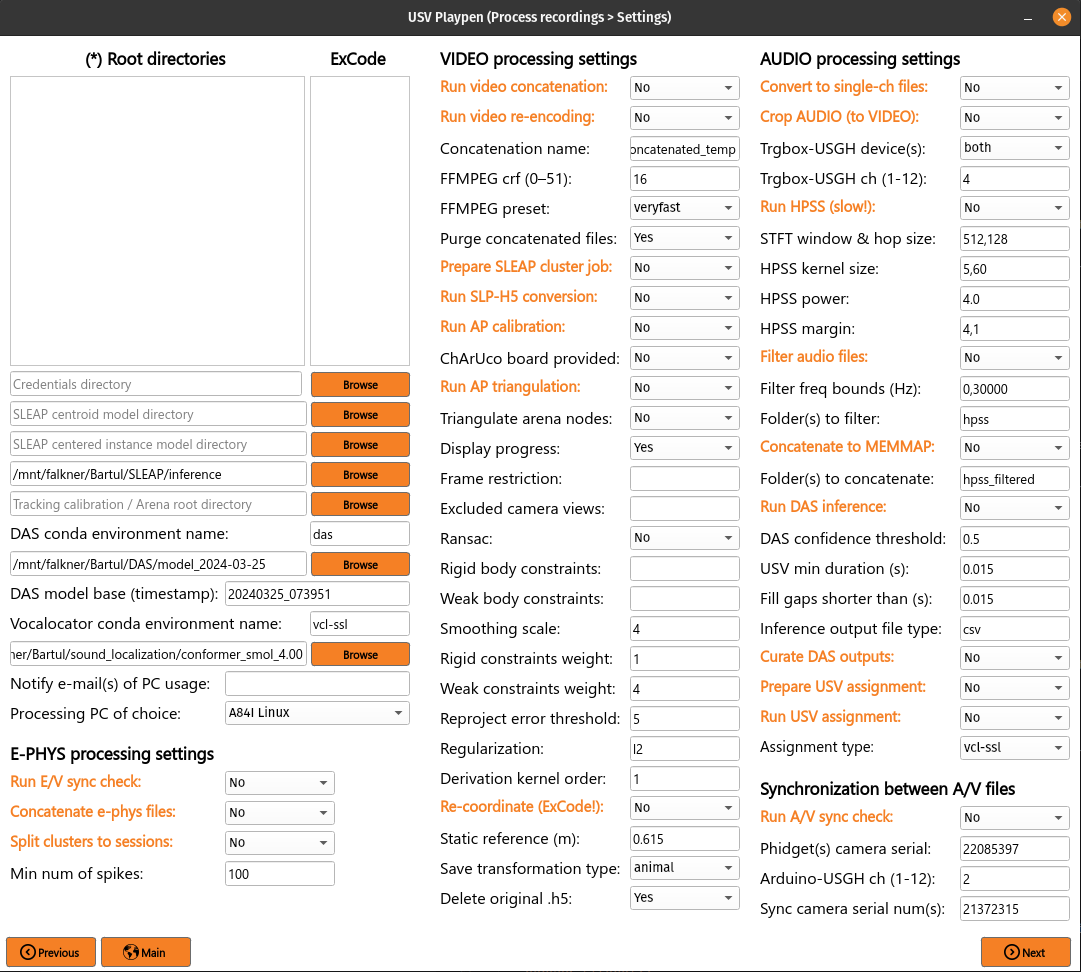Edit Min num of spikes field
1081x972 pixels.
coord(279,873)
